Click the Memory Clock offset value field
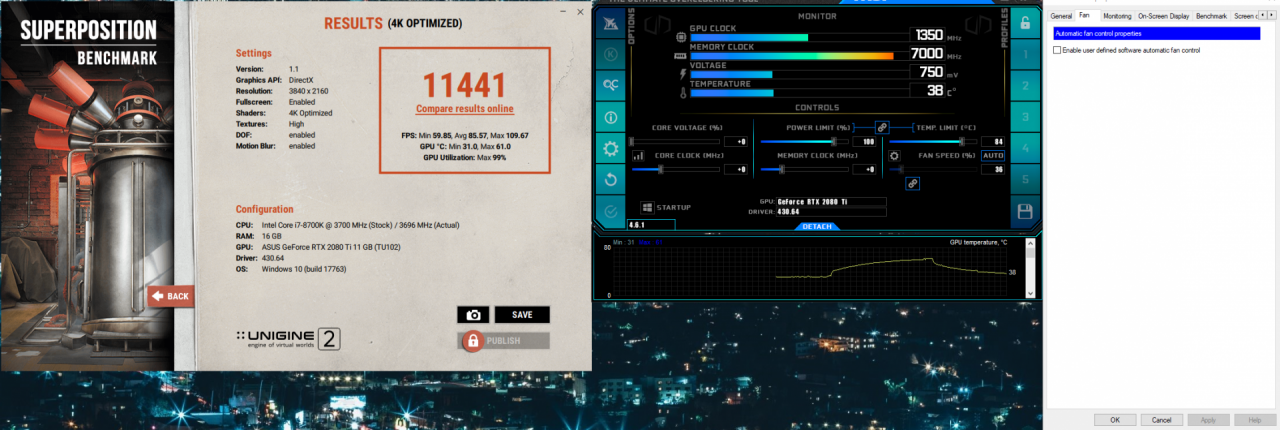This screenshot has width=1280, height=430. tap(865, 170)
